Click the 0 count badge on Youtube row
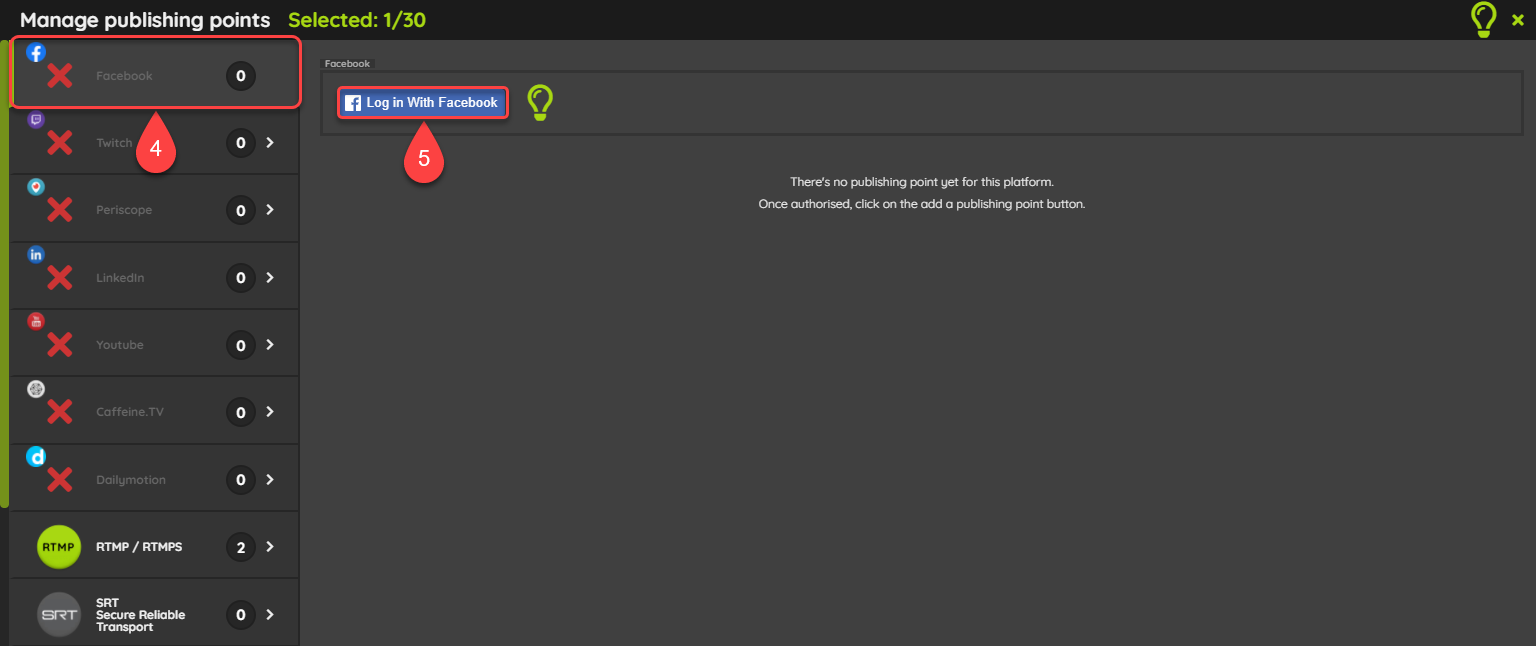1536x646 pixels. pos(240,345)
